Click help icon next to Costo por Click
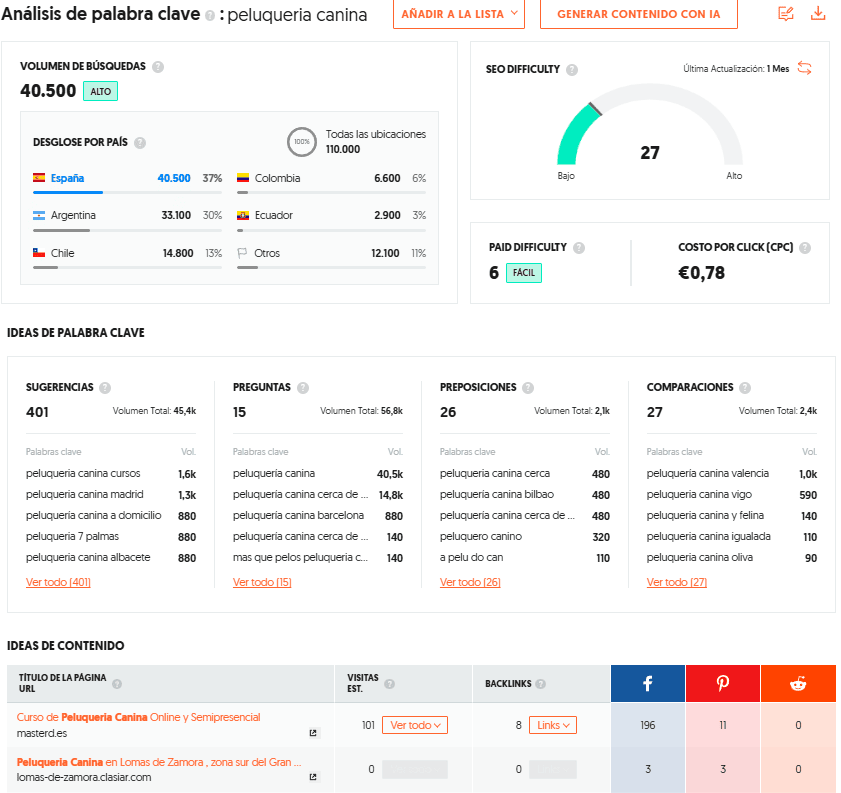This screenshot has height=793, width=841. [x=805, y=248]
